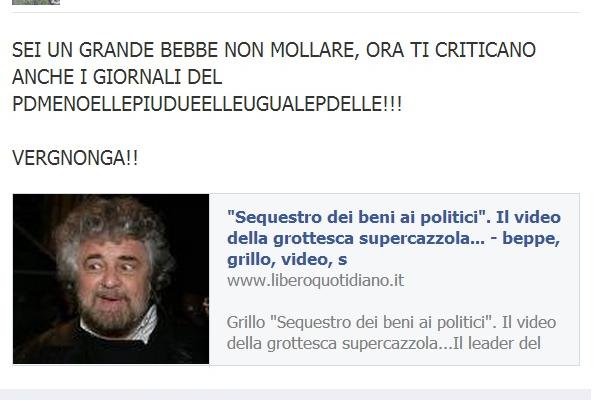
Task: Click "NON MOLLARE," in the post text
Action: [x=292, y=50]
